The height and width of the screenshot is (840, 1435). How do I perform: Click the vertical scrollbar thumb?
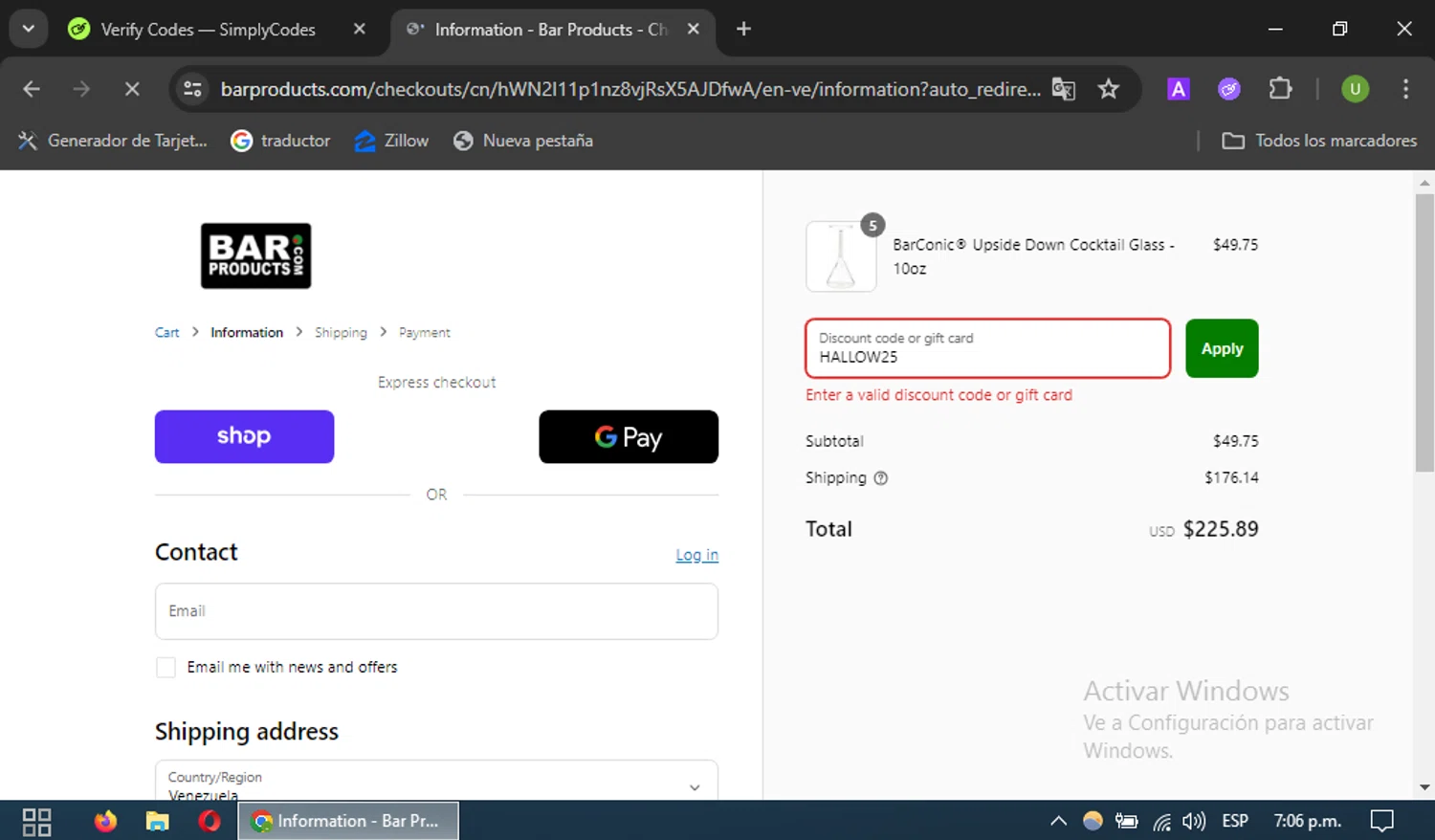1424,332
